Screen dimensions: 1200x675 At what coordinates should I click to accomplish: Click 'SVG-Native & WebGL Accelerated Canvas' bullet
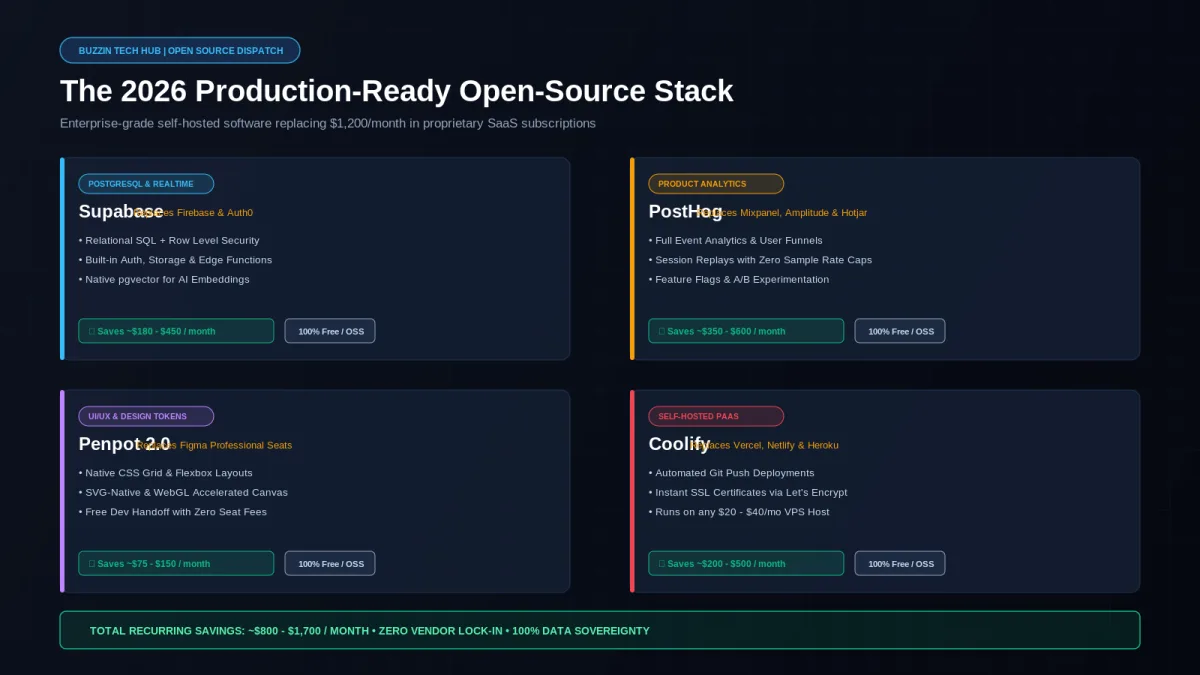183,492
